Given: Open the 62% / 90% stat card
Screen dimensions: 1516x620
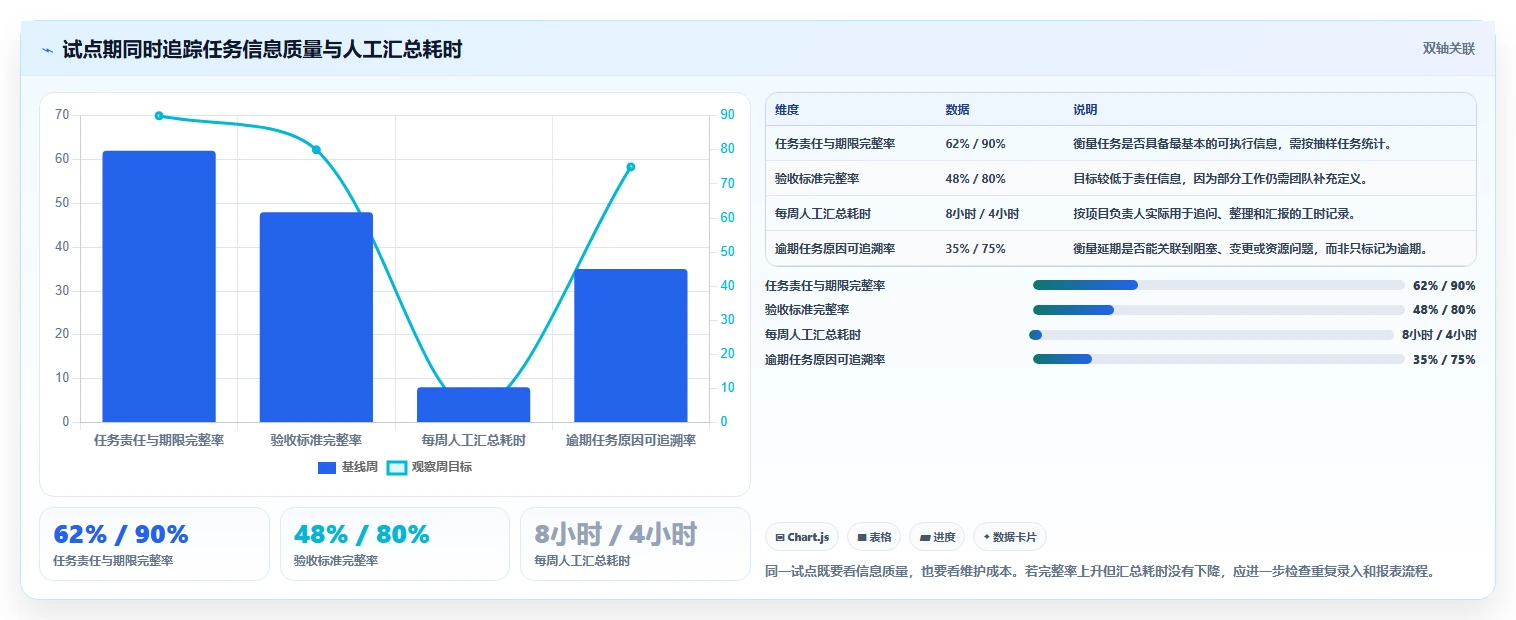Looking at the screenshot, I should [154, 544].
